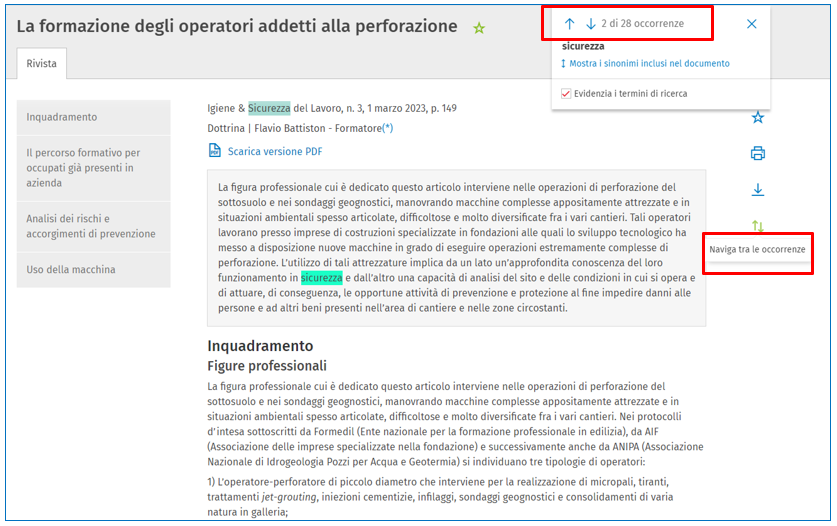Image resolution: width=837 pixels, height=526 pixels.
Task: Expand 'Mostra i sinonimi inclusi nel documento'
Action: (645, 64)
